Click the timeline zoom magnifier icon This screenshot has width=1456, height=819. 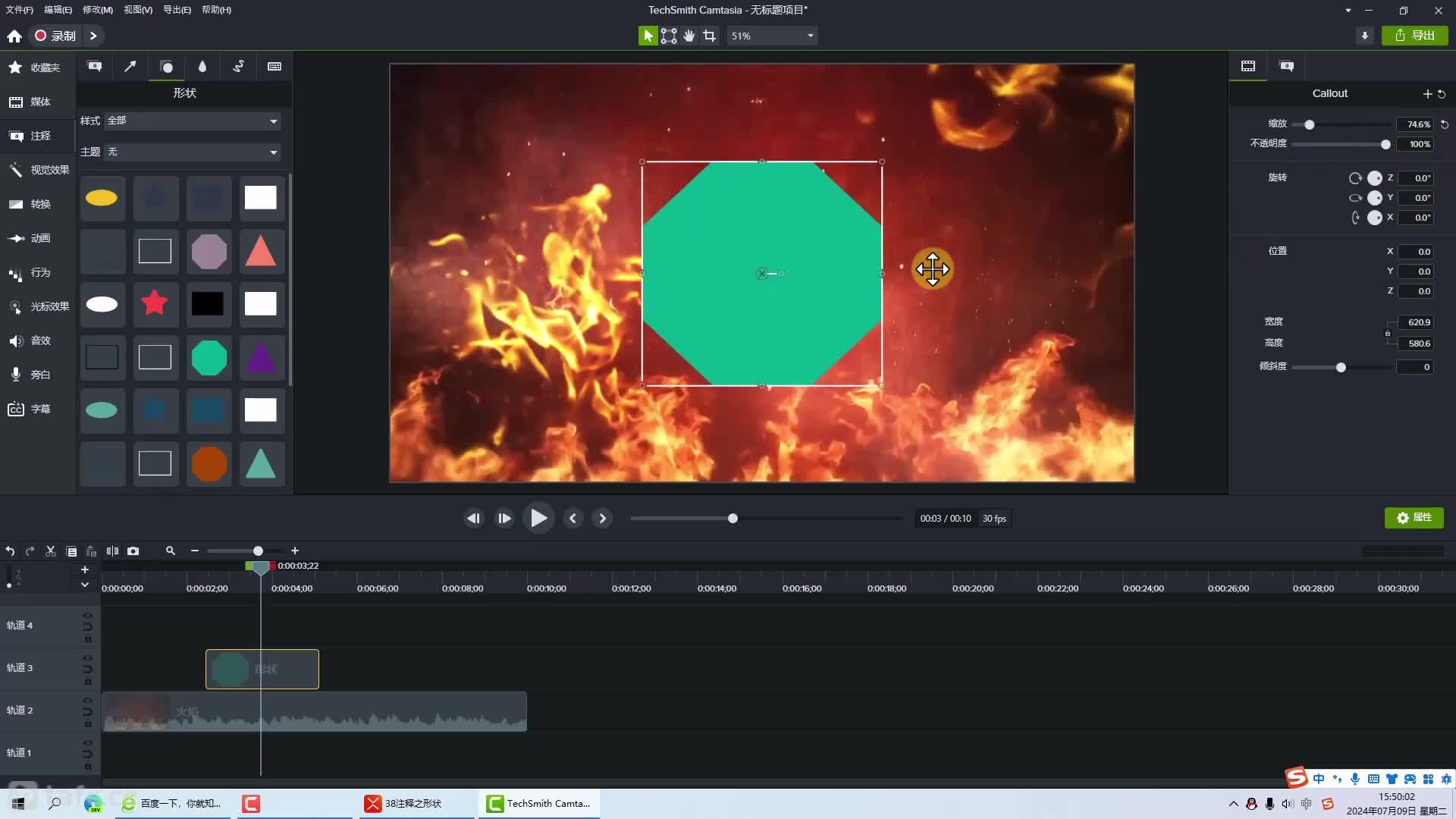tap(171, 551)
